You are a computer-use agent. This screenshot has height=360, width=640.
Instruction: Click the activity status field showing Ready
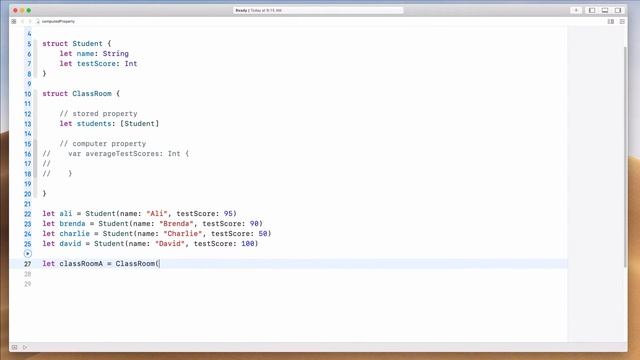point(318,10)
